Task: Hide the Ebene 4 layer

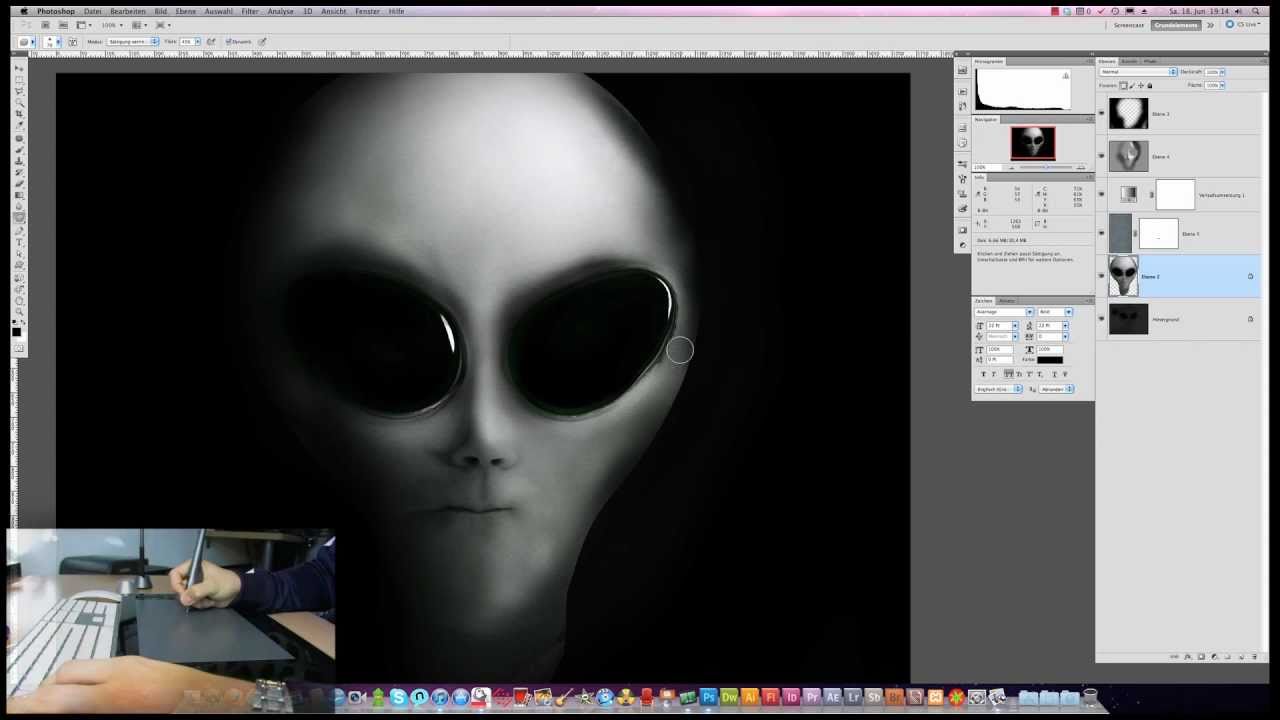Action: (x=1102, y=156)
